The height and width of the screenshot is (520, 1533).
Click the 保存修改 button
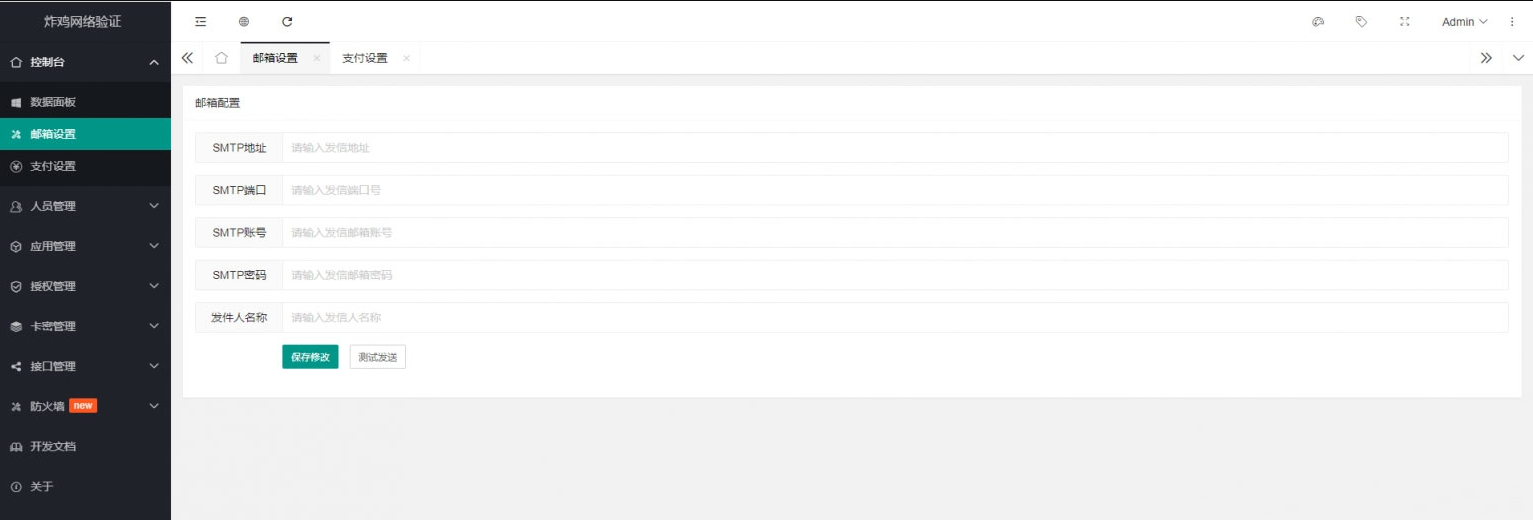pos(310,357)
